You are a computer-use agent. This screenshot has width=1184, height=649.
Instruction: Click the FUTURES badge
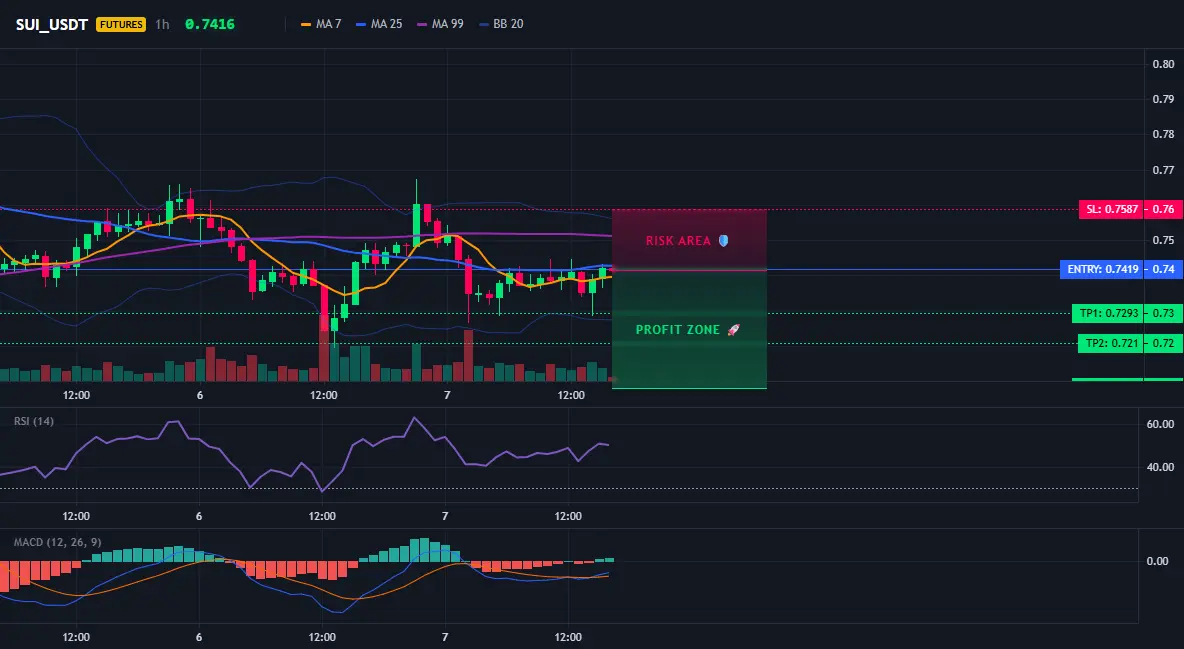(x=121, y=24)
